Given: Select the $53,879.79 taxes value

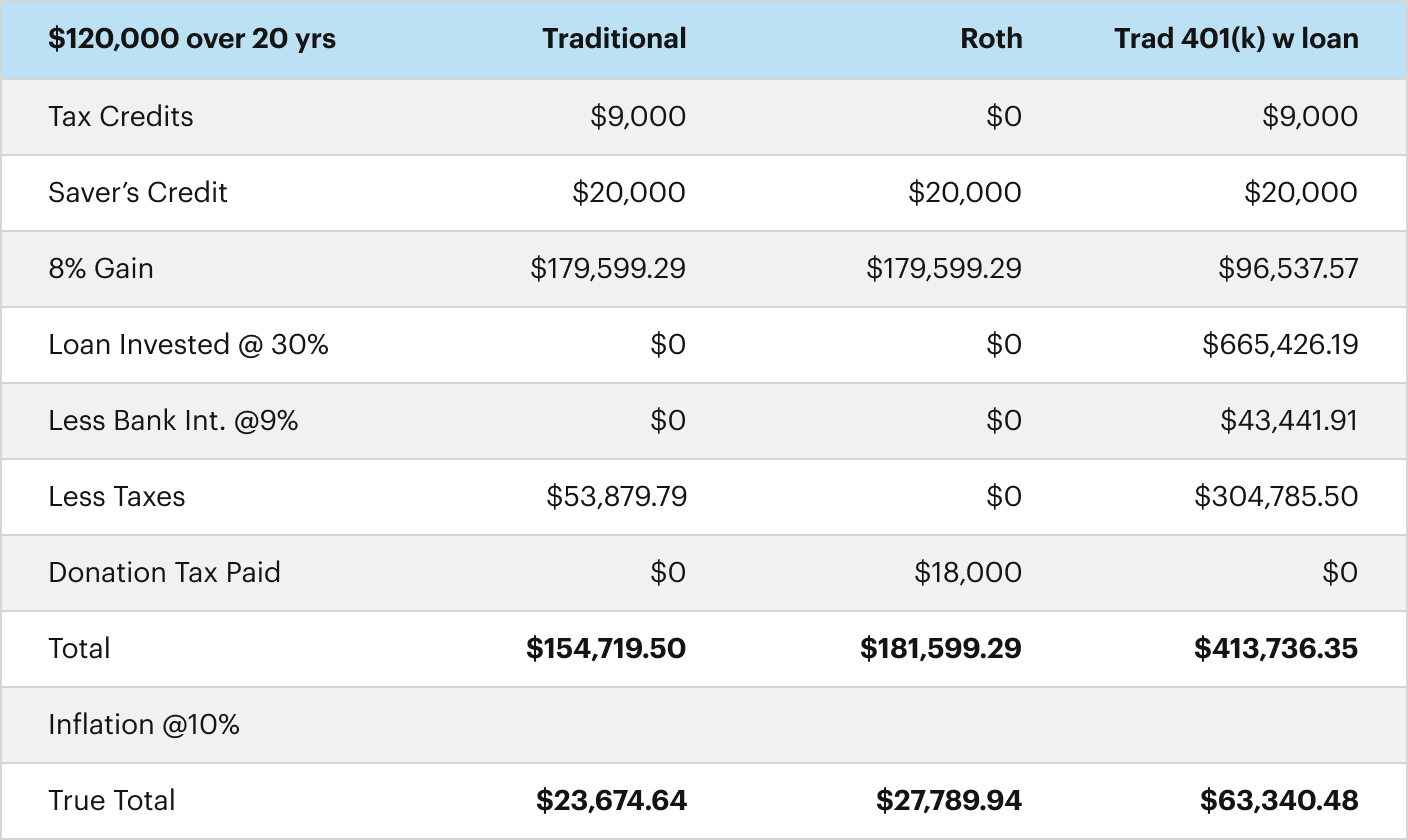Looking at the screenshot, I should point(616,496).
